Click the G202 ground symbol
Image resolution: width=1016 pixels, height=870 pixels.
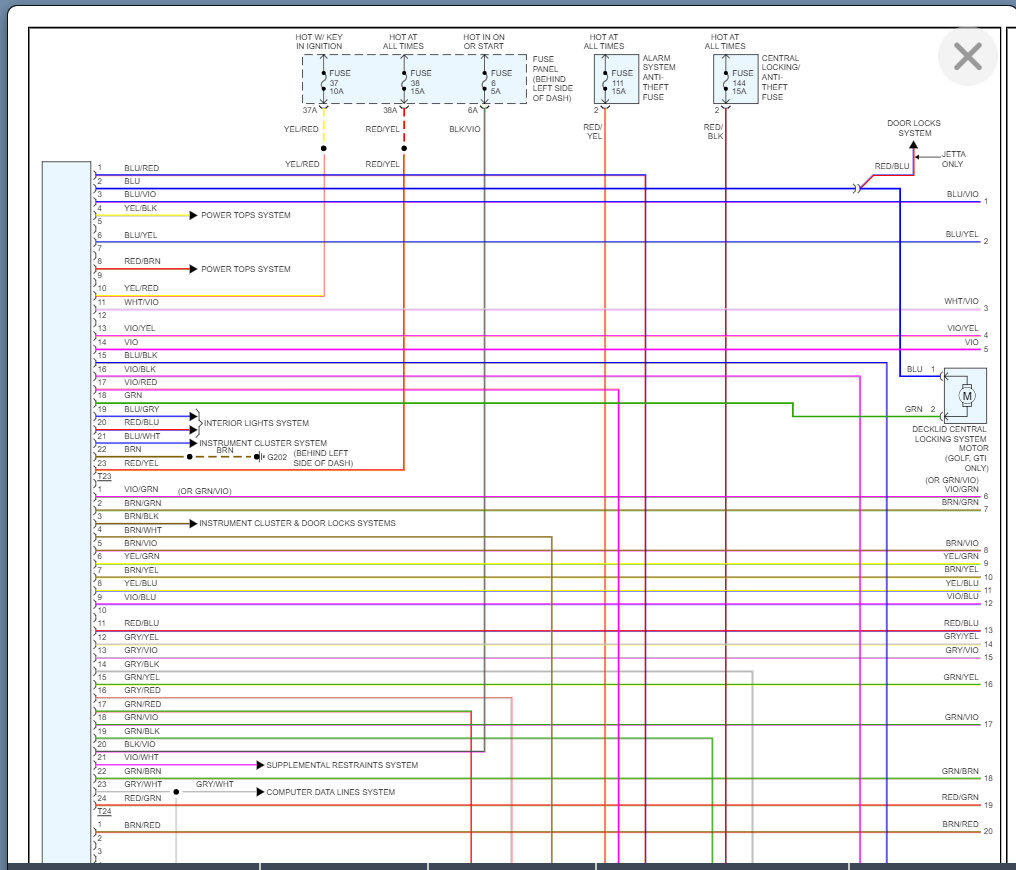tap(259, 457)
